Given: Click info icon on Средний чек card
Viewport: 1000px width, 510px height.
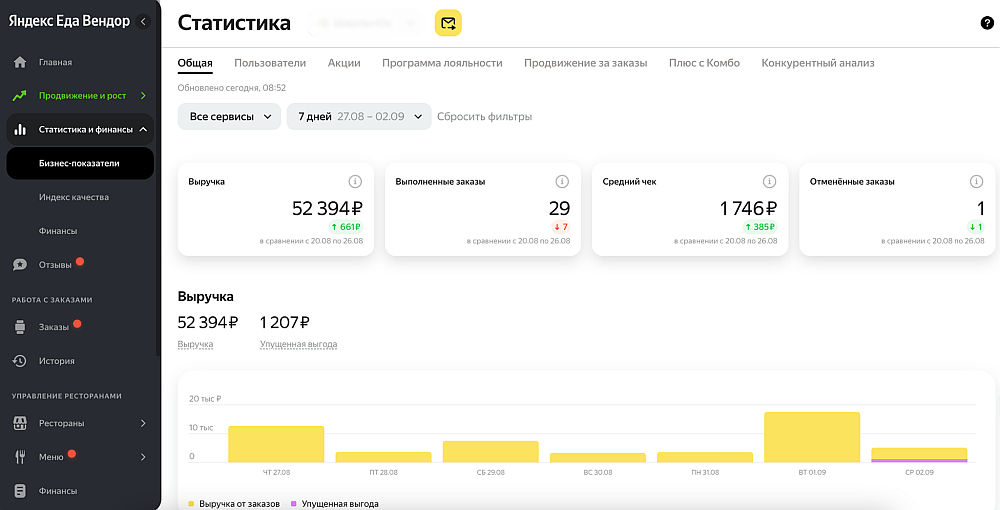Looking at the screenshot, I should pos(770,182).
